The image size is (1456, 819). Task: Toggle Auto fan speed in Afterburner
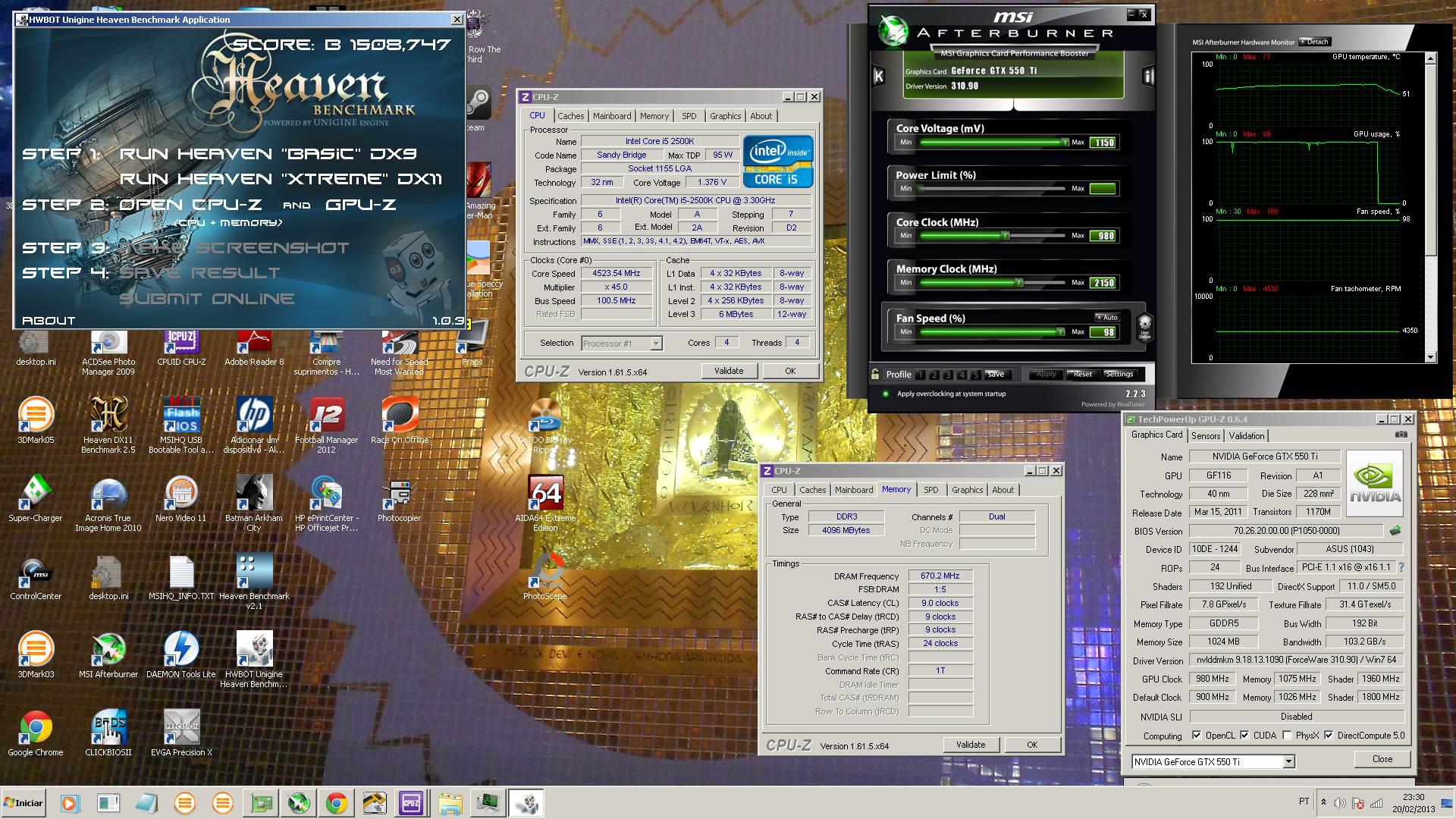pyautogui.click(x=1107, y=318)
